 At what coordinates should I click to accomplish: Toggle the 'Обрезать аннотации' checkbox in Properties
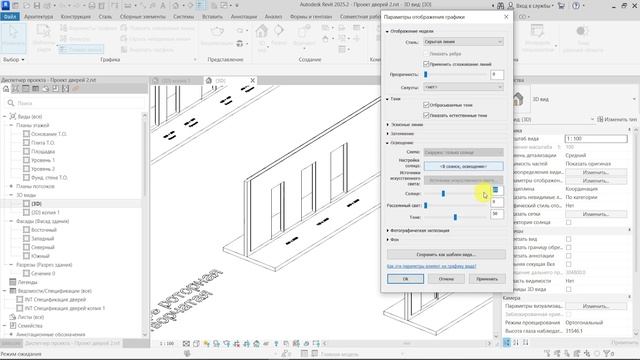tap(569, 256)
